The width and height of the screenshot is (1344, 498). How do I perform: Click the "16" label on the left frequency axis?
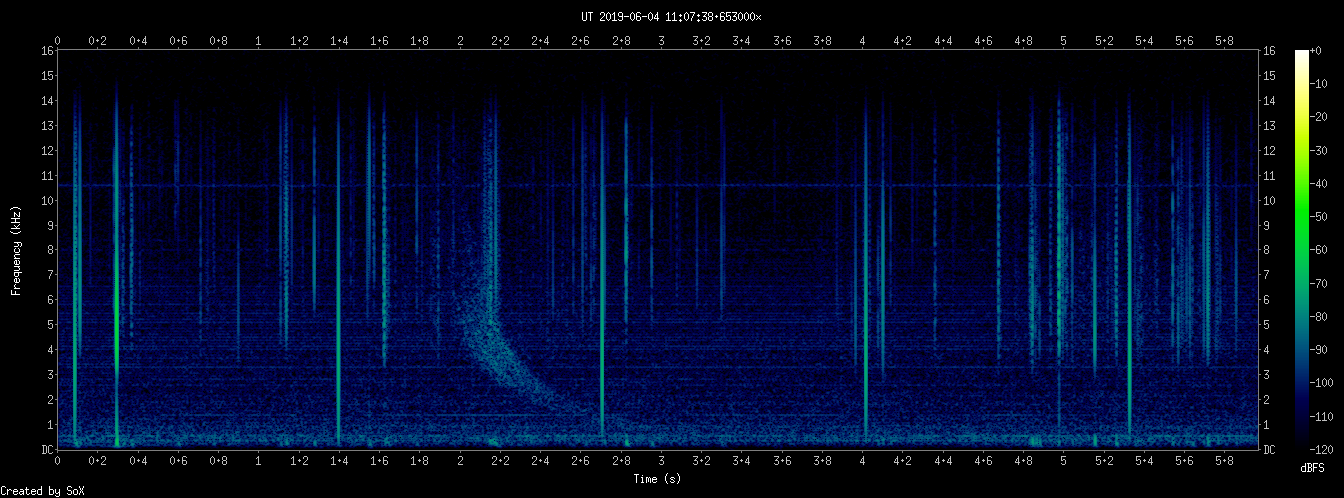tap(47, 50)
